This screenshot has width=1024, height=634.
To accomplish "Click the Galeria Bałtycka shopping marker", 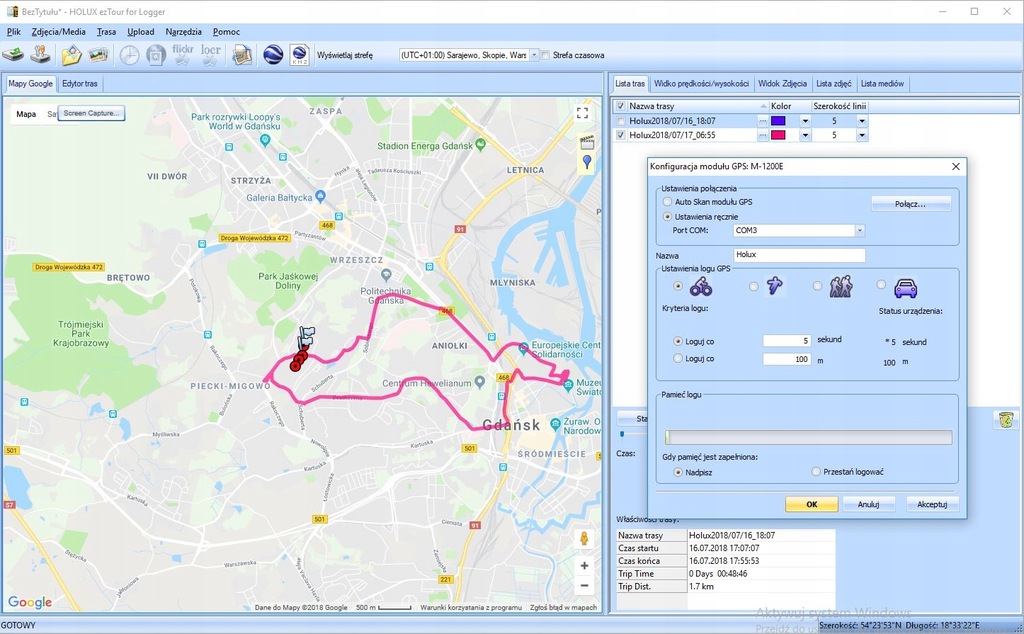I will click(320, 195).
